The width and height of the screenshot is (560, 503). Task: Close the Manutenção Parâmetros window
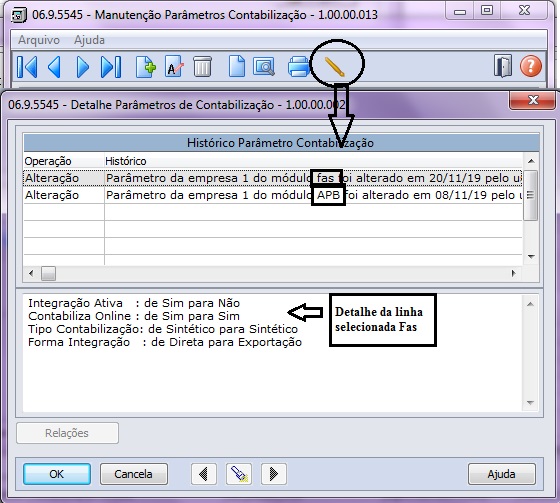(x=524, y=11)
